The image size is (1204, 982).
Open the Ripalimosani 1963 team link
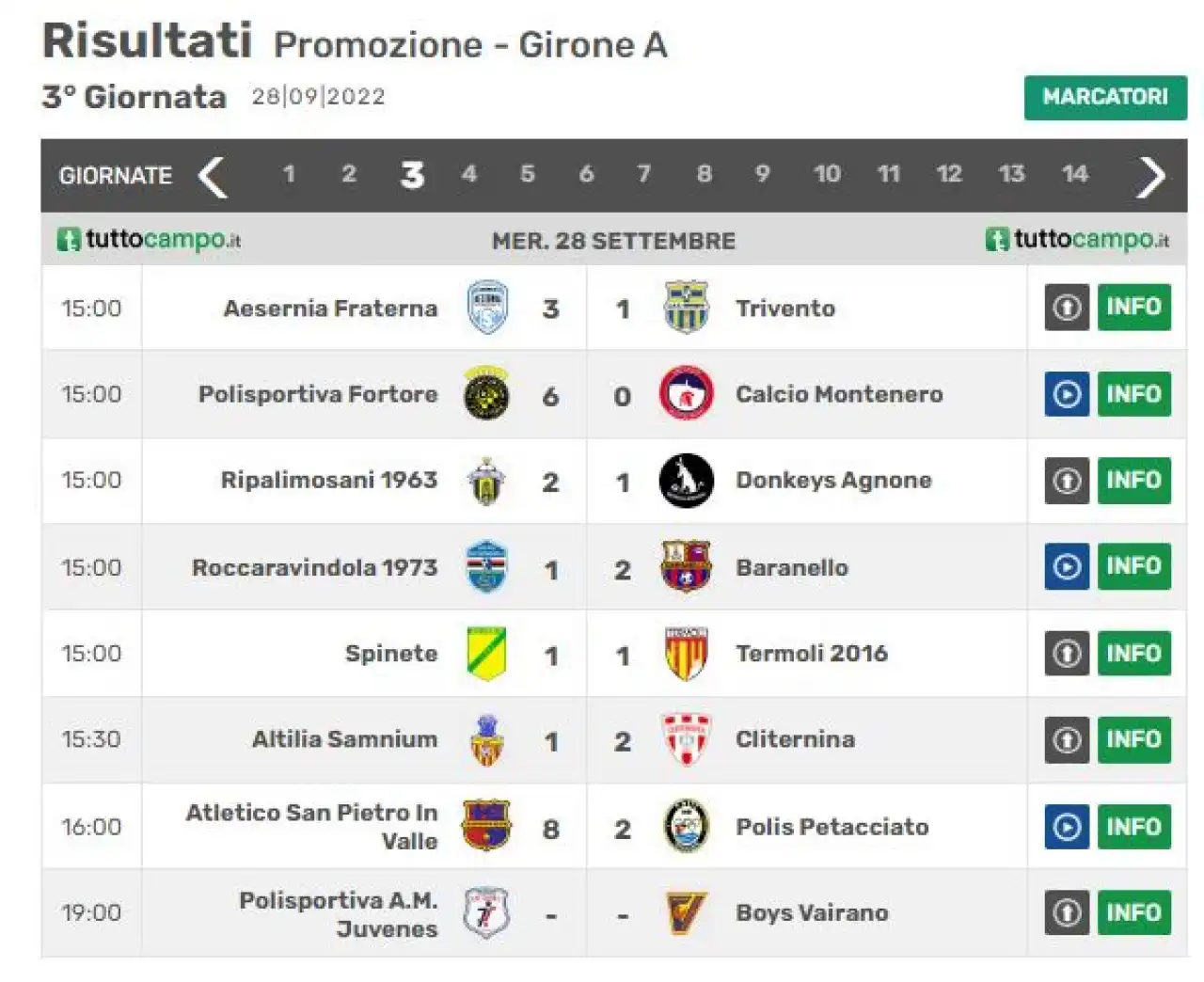tap(329, 480)
